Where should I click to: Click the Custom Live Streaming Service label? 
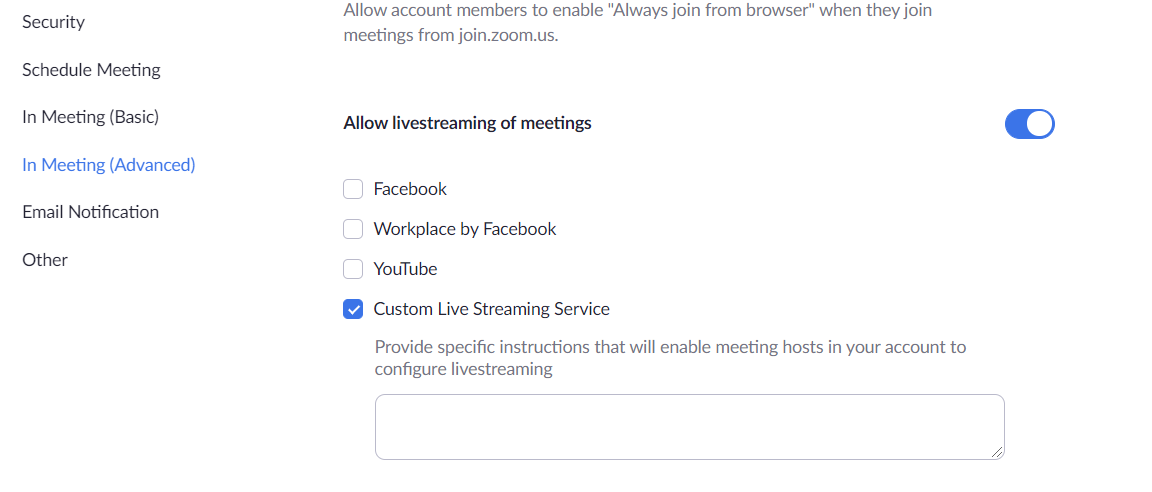(x=492, y=309)
